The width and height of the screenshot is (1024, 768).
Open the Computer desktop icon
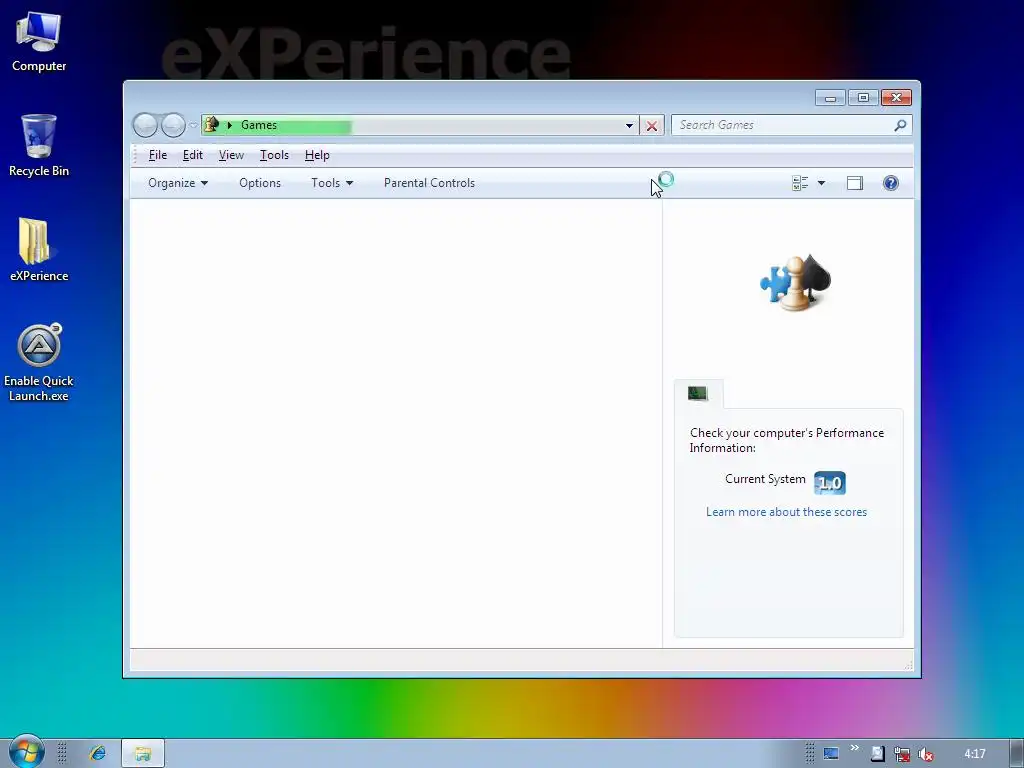point(39,41)
